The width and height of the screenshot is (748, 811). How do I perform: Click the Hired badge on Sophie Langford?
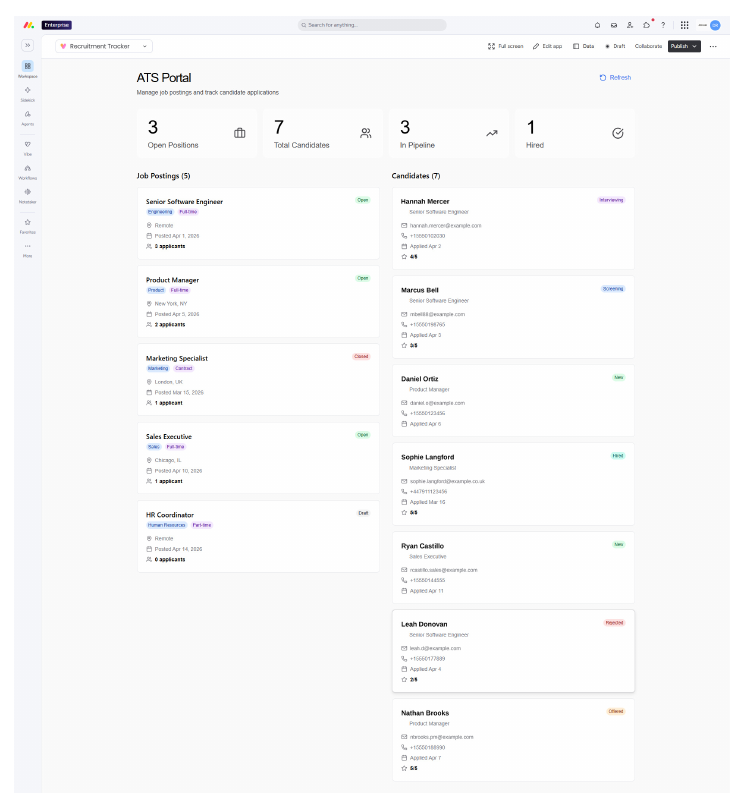tap(618, 456)
